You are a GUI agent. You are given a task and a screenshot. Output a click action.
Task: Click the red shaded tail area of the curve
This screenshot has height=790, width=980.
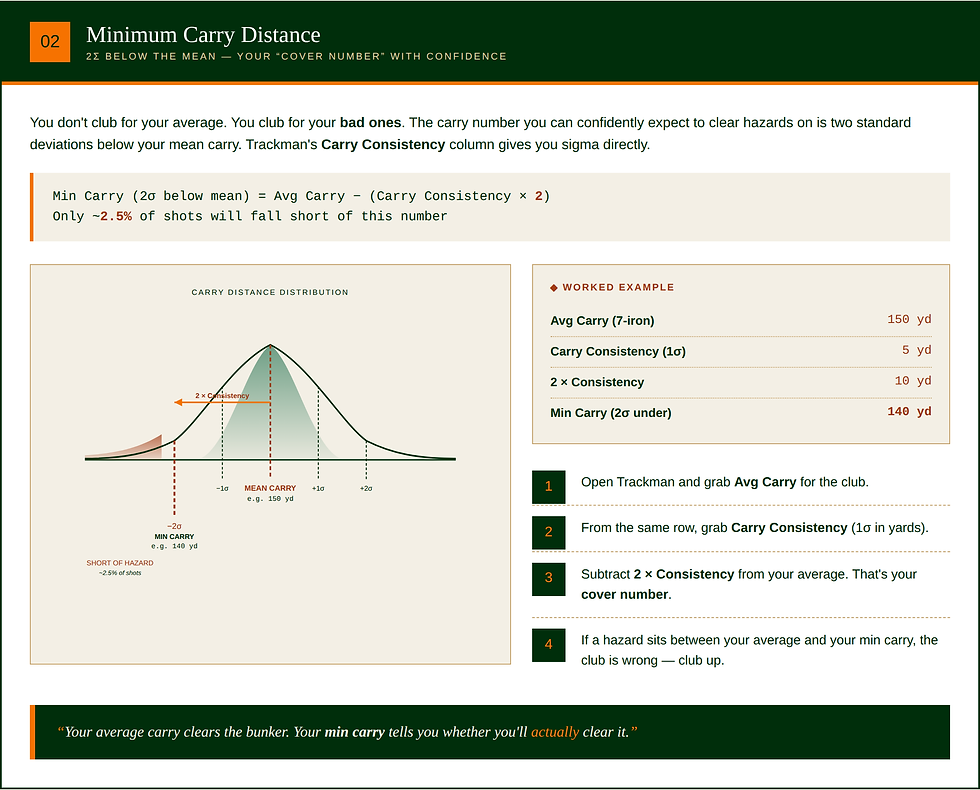point(141,449)
